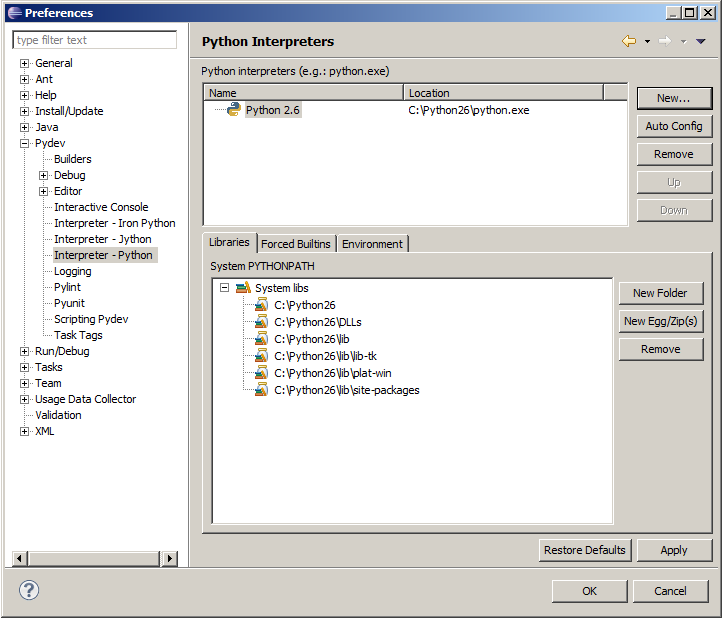Click the System libs library icon
724x619 pixels.
[x=243, y=288]
